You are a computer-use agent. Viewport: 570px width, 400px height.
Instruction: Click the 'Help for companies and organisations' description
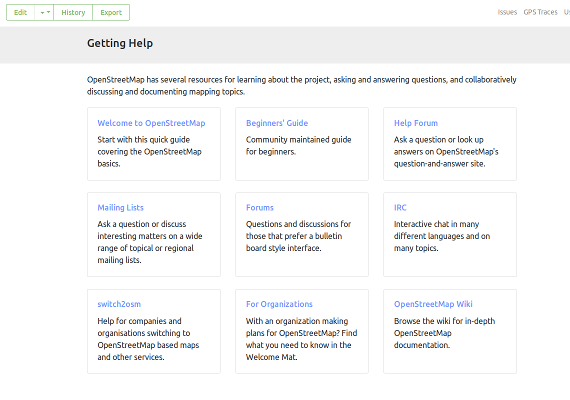(148, 339)
